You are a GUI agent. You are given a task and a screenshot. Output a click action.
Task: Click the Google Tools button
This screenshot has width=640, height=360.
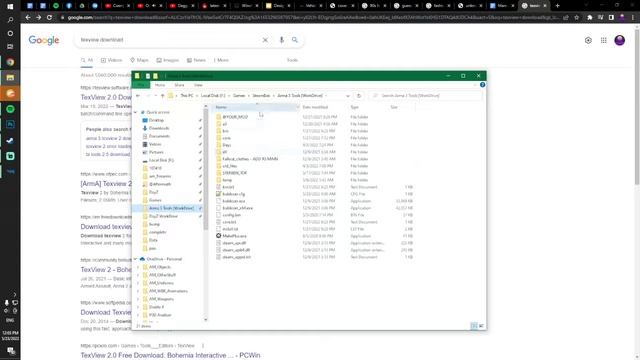pos(292,60)
